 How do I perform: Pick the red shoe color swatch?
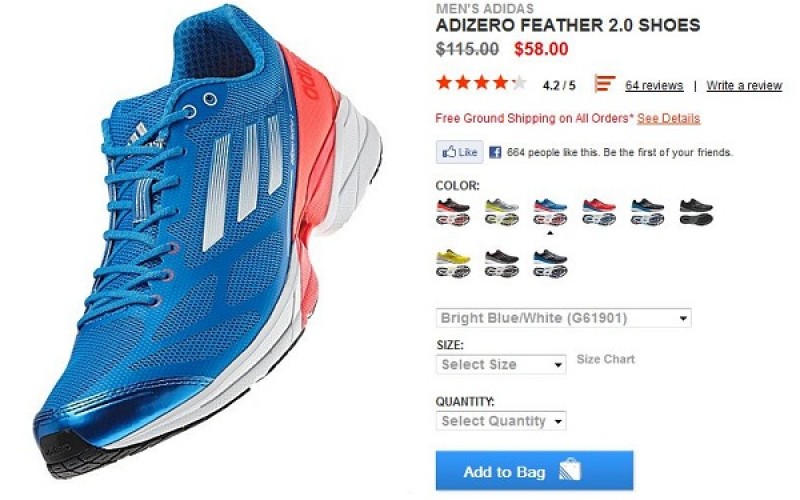click(599, 212)
